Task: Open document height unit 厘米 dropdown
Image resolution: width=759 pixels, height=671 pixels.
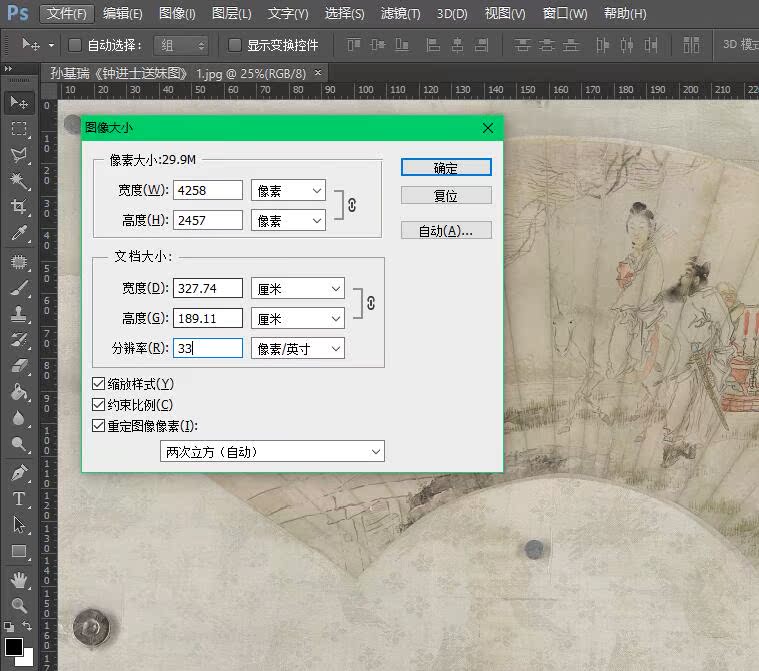Action: [x=298, y=319]
